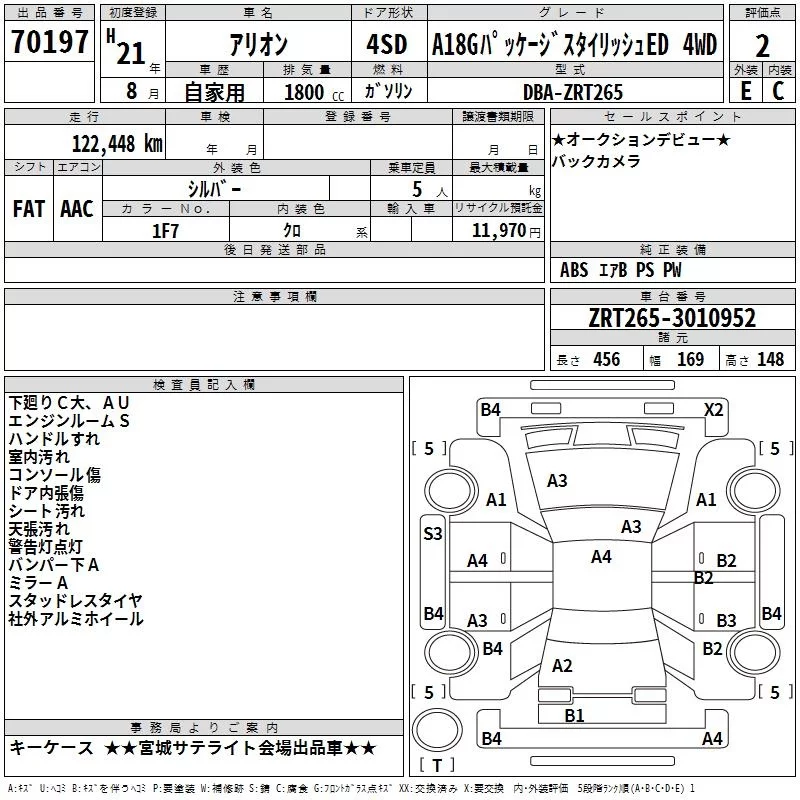
Task: Select the A2 mark on the trunk
Action: tap(562, 666)
